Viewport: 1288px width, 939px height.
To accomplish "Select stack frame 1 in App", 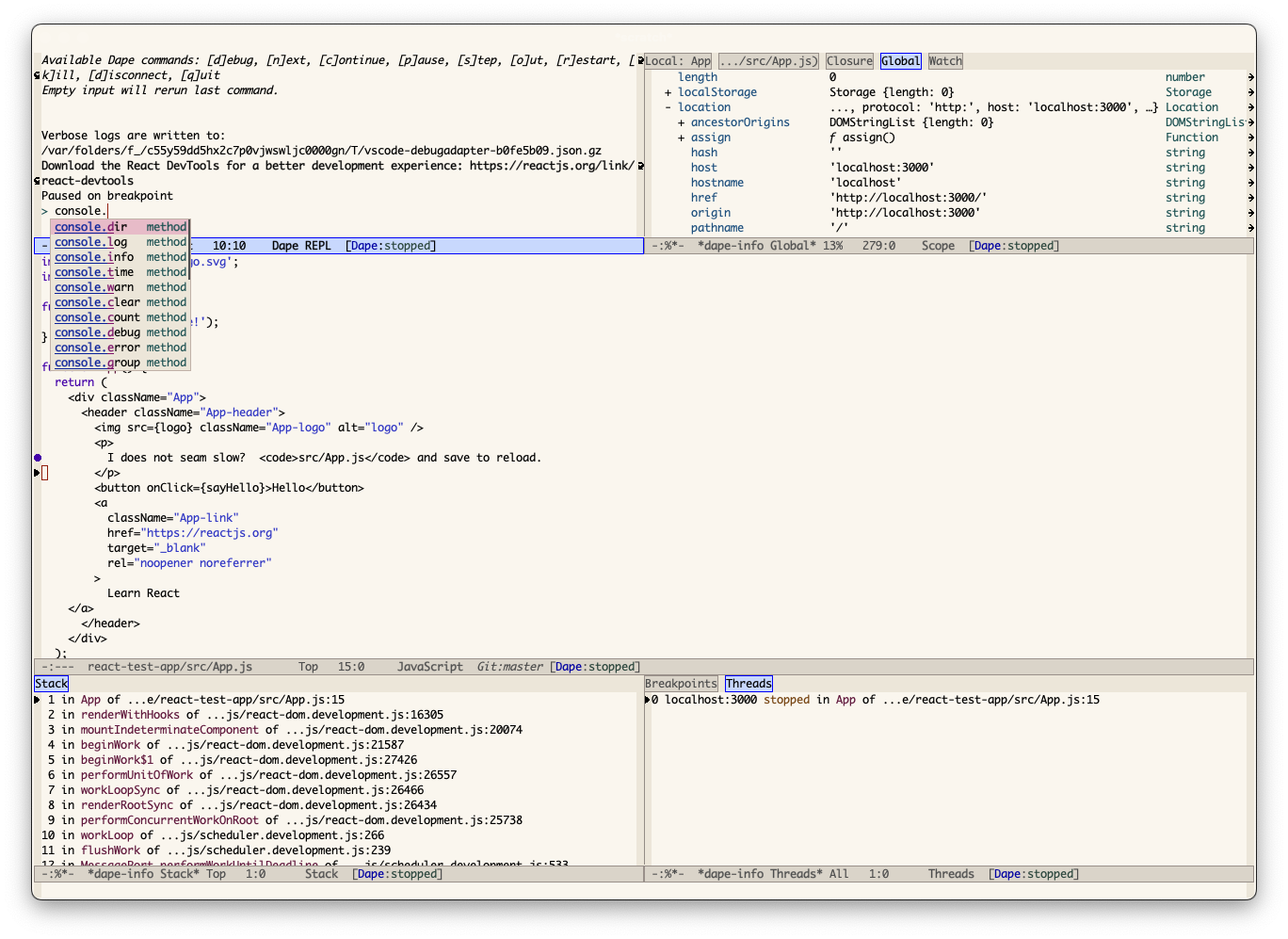I will pos(196,700).
